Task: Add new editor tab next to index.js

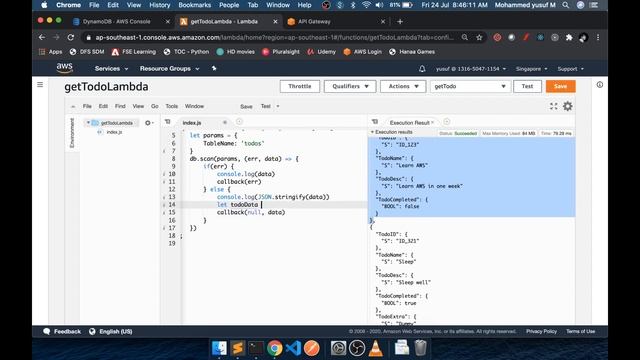Action: [x=239, y=122]
